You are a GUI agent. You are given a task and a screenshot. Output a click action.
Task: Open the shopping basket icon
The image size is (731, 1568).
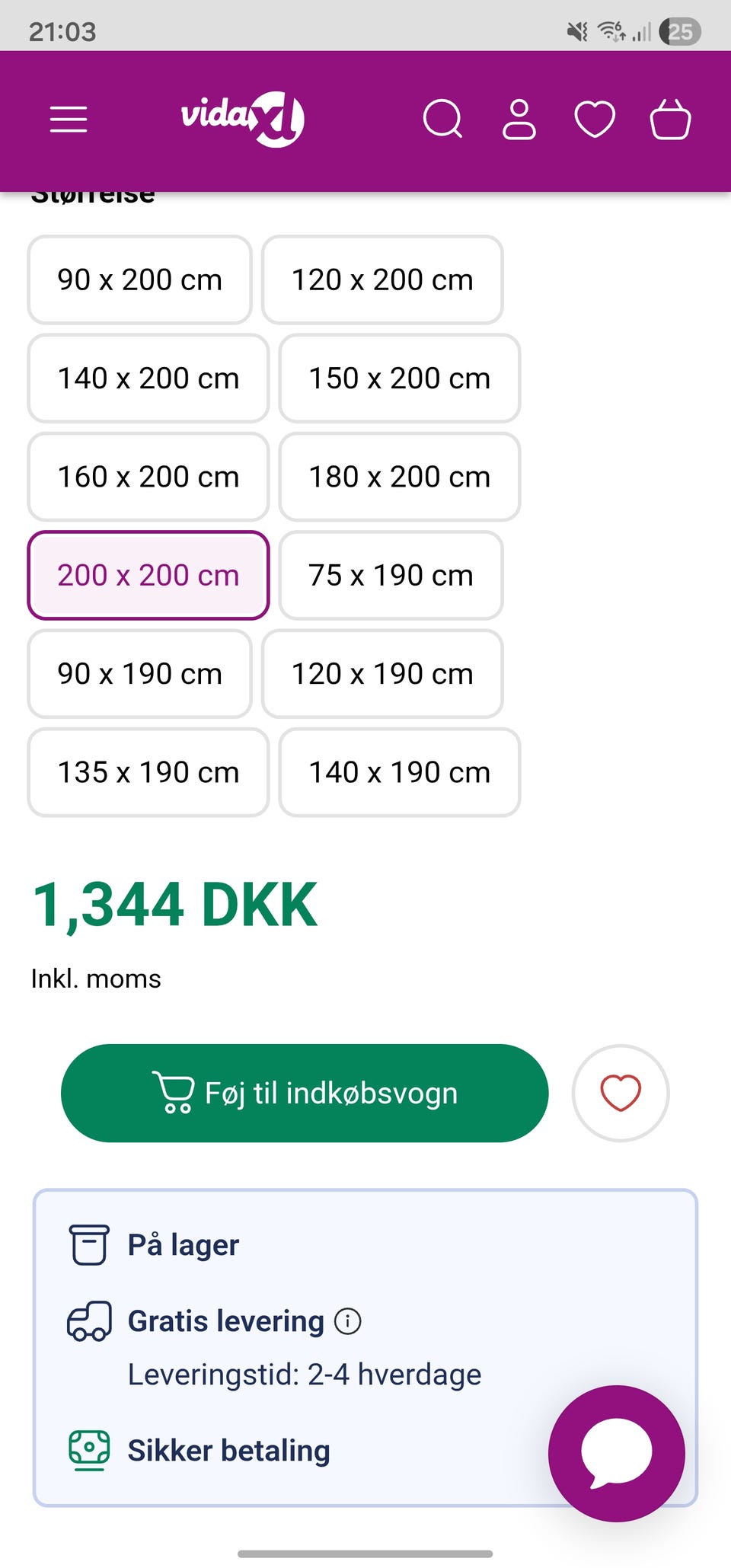point(670,120)
